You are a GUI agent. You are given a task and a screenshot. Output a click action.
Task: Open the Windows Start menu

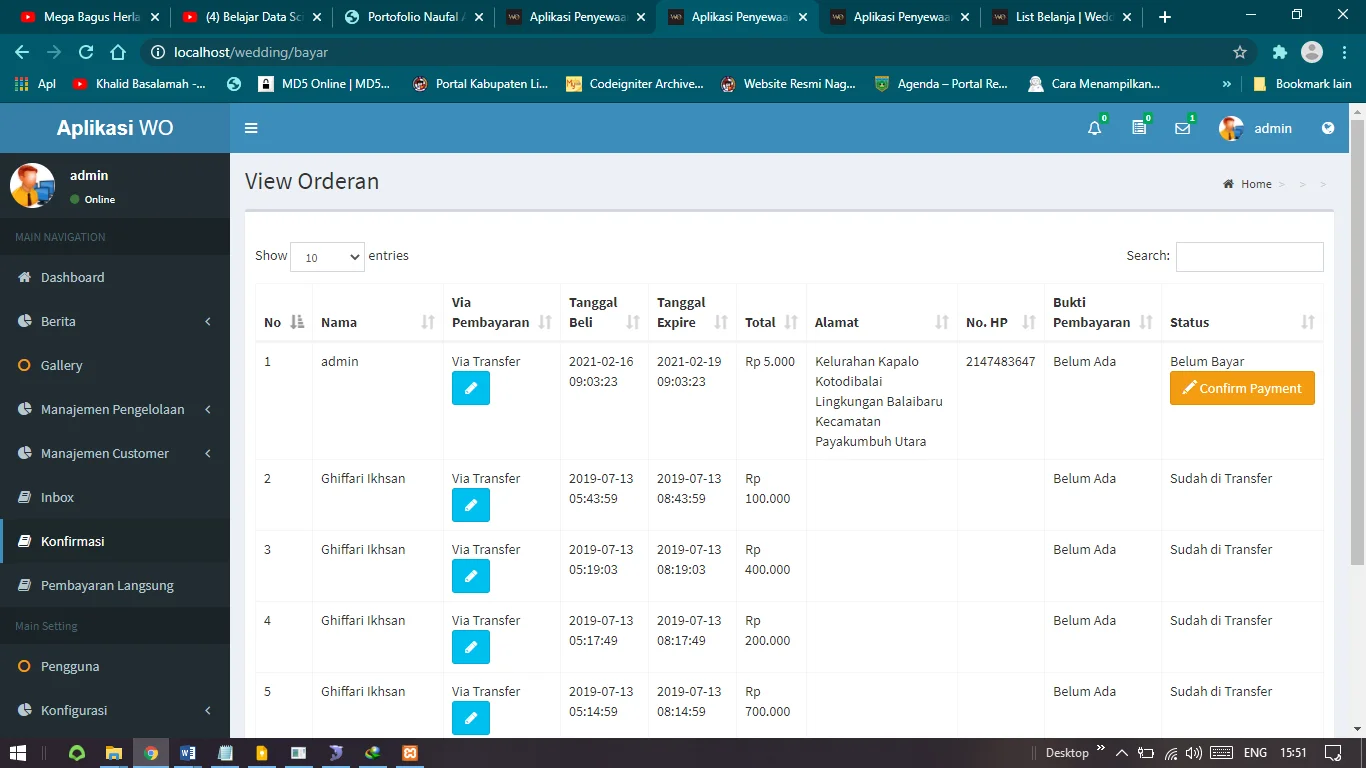pos(17,753)
